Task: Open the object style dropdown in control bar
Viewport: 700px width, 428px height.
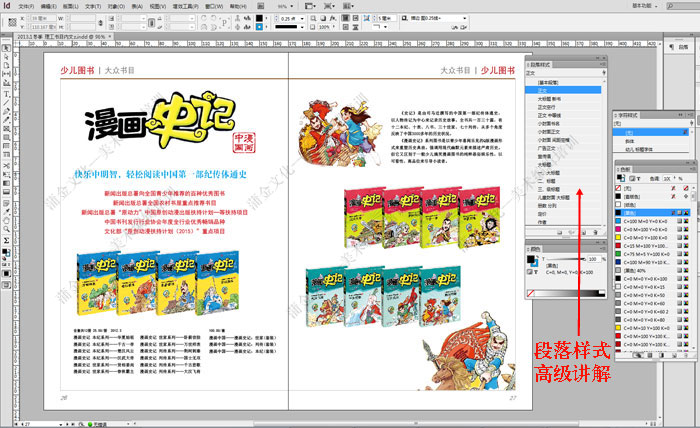Action: tap(465, 18)
